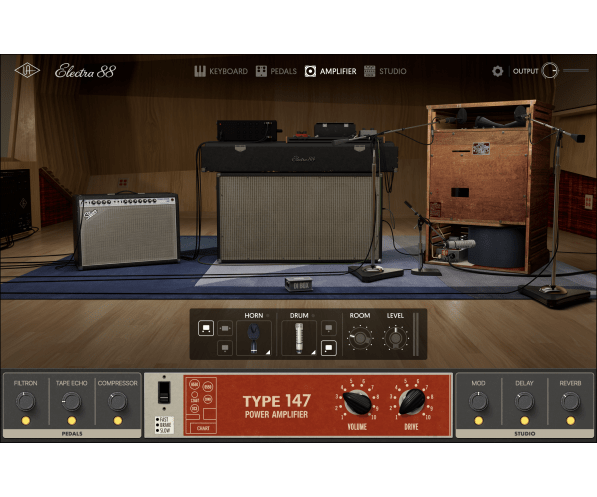Switch to the Studio view tab
The width and height of the screenshot is (597, 497).
[385, 71]
